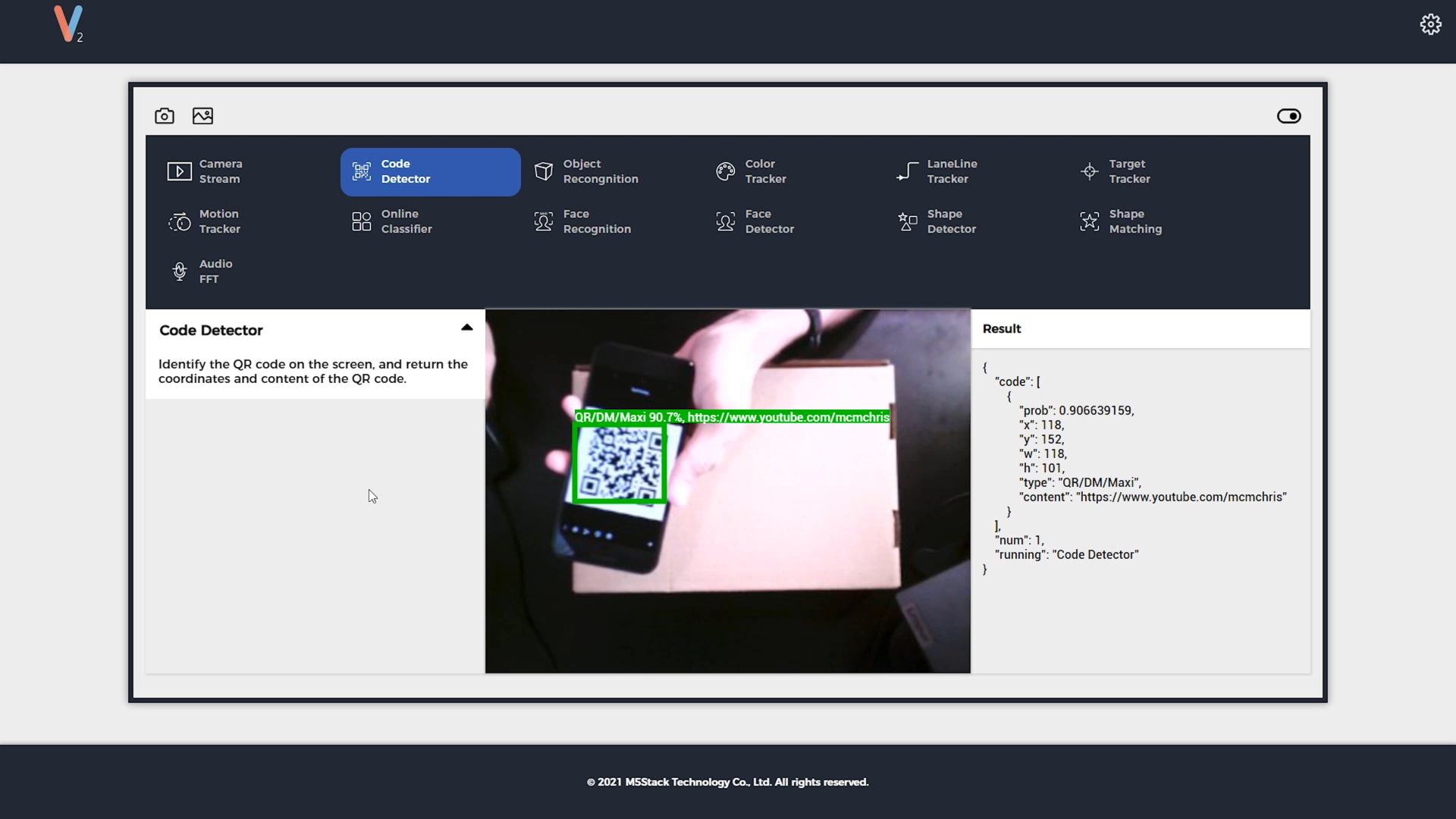
Task: Click the Audio FFT microphone icon
Action: point(180,271)
